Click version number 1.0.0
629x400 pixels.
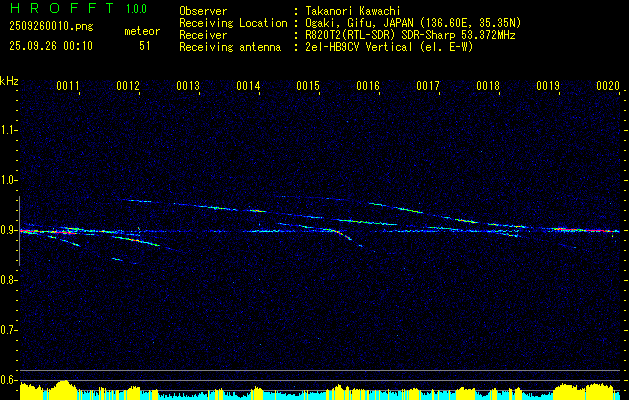[136, 9]
